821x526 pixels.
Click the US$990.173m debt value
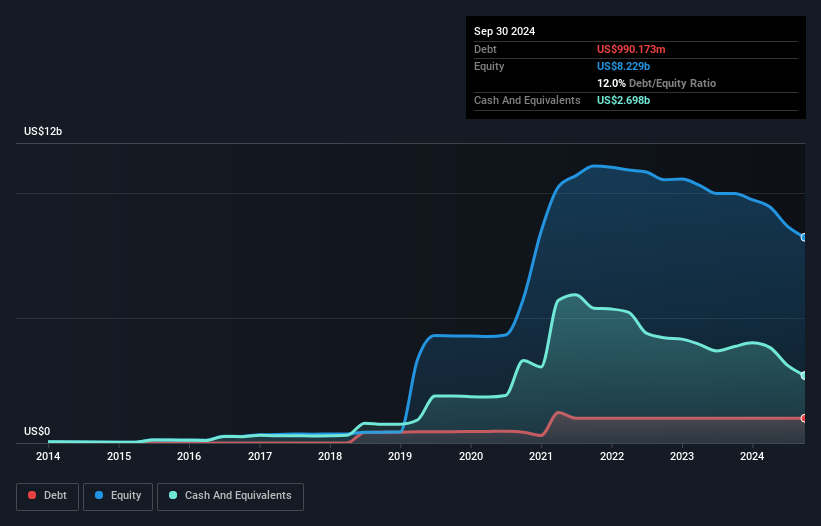pyautogui.click(x=631, y=49)
